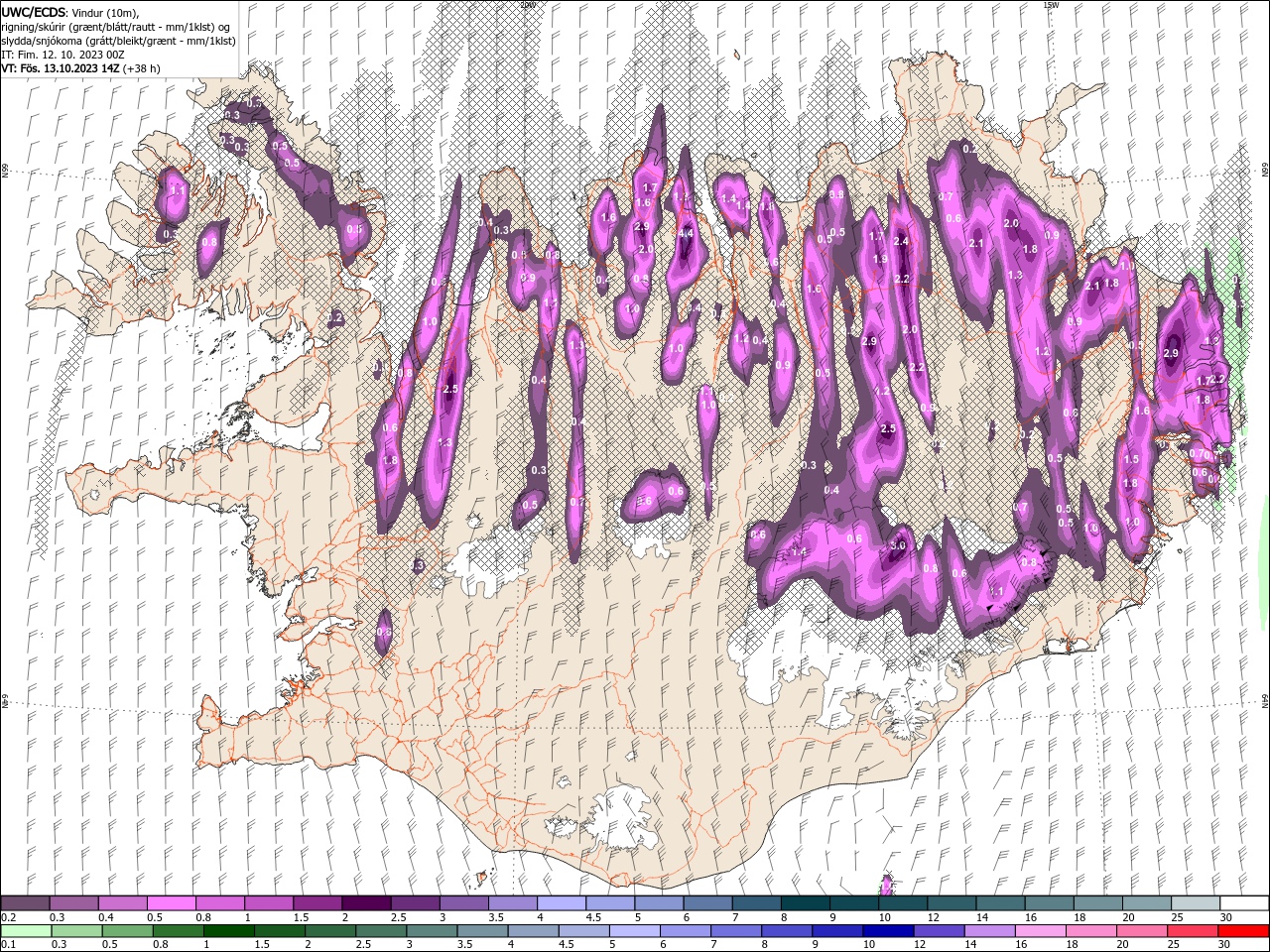The height and width of the screenshot is (952, 1270).
Task: Select rain legend swatch between 0.5 and 0.8
Action: 127,931
